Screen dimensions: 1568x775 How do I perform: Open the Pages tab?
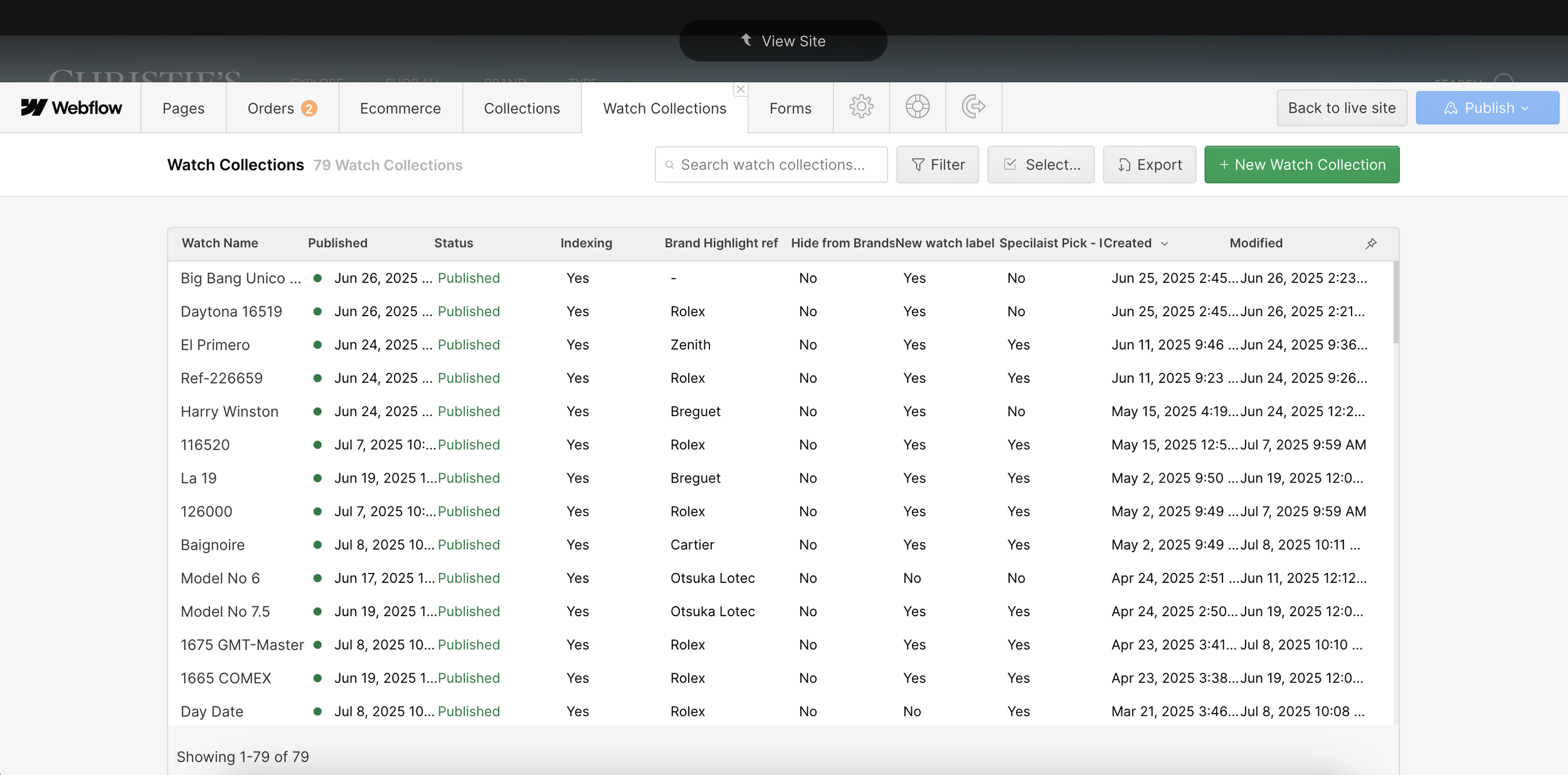pos(183,108)
